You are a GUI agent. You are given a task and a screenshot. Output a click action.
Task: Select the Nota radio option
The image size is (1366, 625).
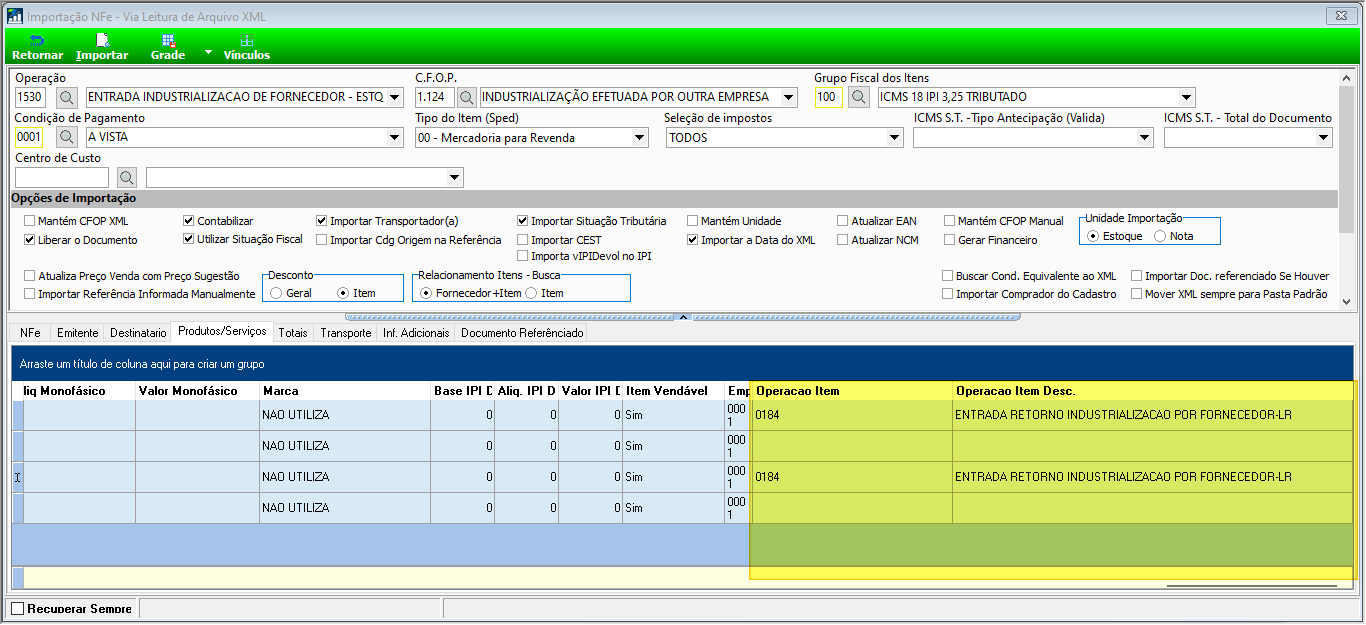click(x=1160, y=236)
